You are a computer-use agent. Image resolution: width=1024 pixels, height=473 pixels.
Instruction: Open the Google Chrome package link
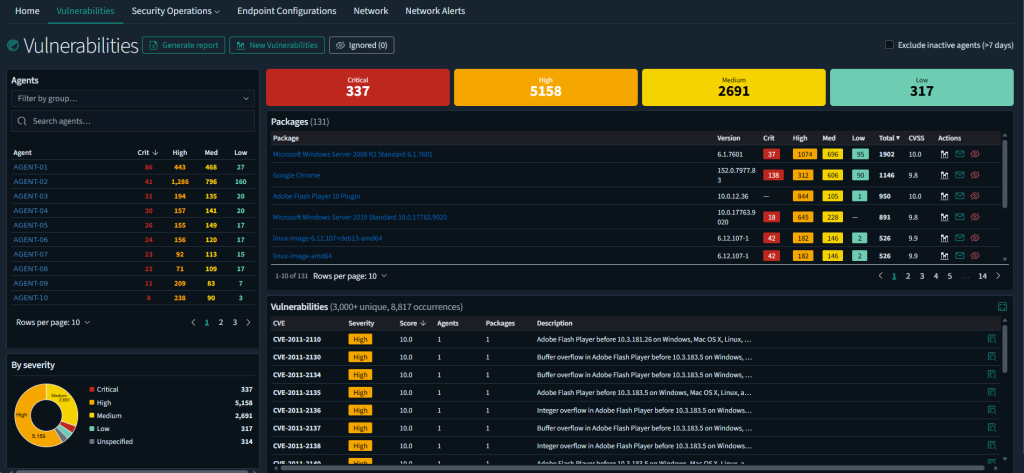click(x=296, y=175)
